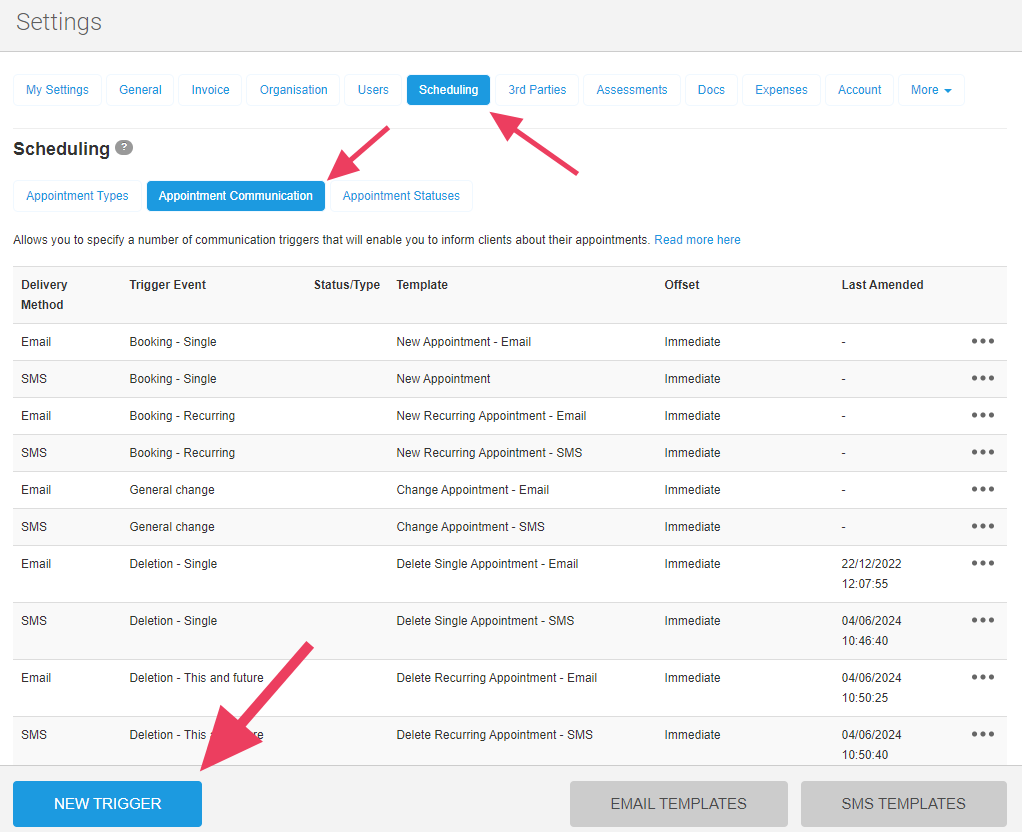This screenshot has height=832, width=1022.
Task: Go to the Appointment Statuses sub-tab
Action: click(401, 196)
